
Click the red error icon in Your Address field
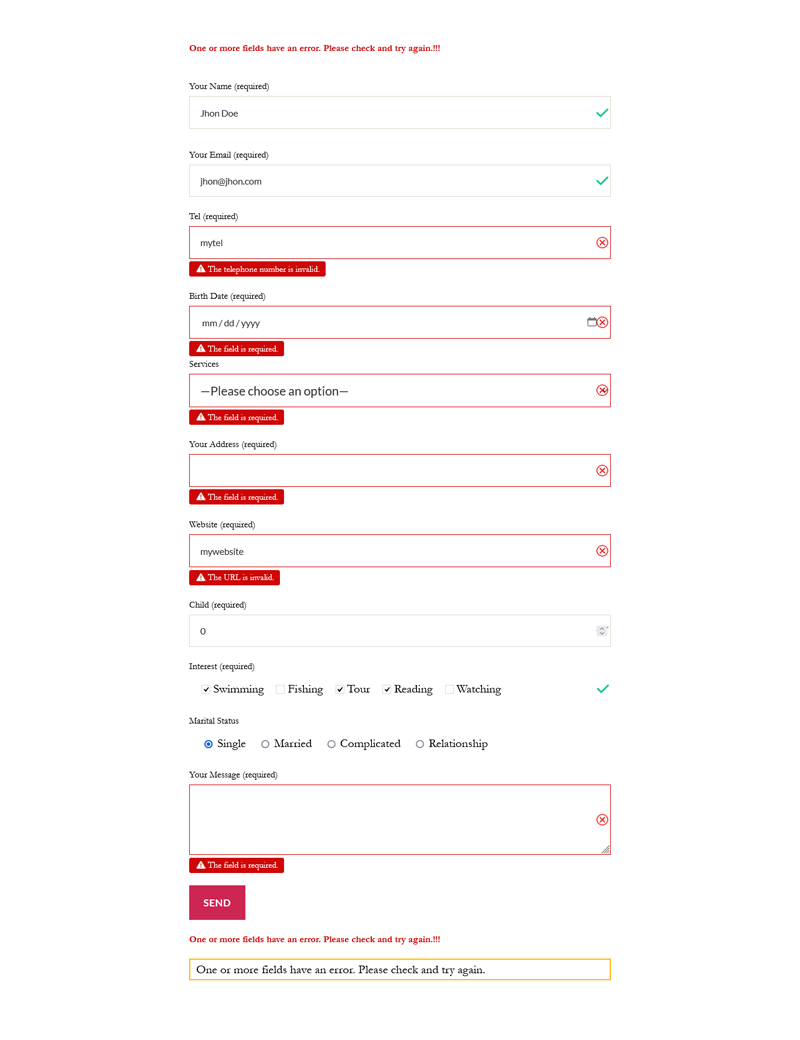coord(602,471)
